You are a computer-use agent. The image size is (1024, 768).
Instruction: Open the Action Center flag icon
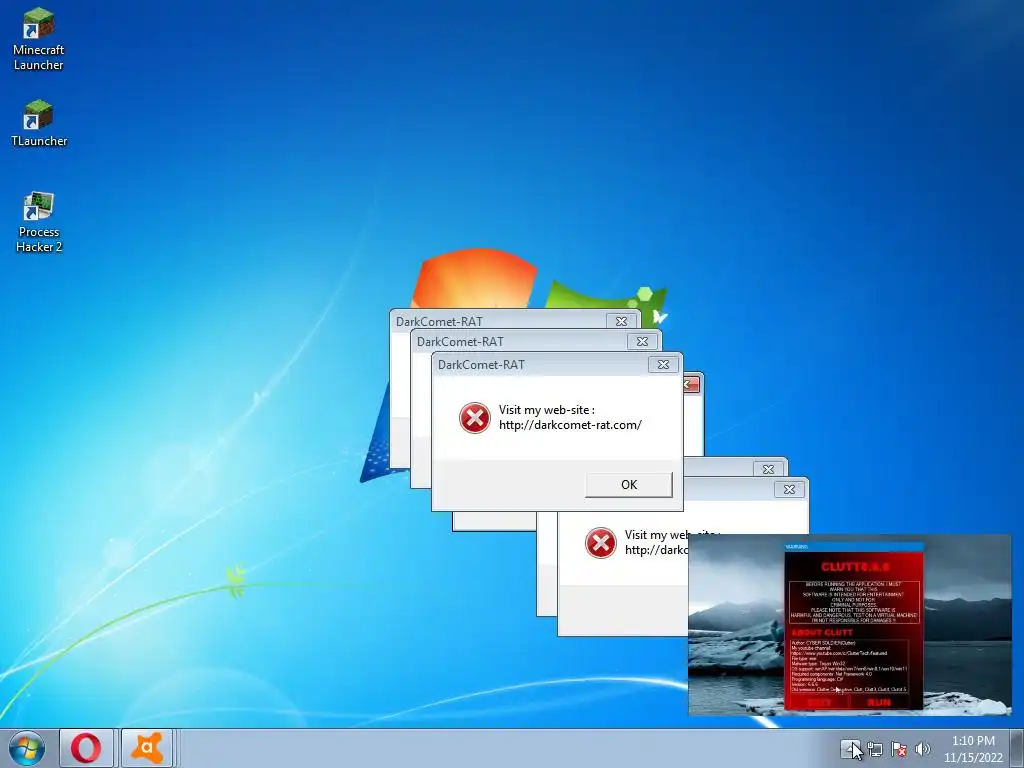pyautogui.click(x=899, y=749)
